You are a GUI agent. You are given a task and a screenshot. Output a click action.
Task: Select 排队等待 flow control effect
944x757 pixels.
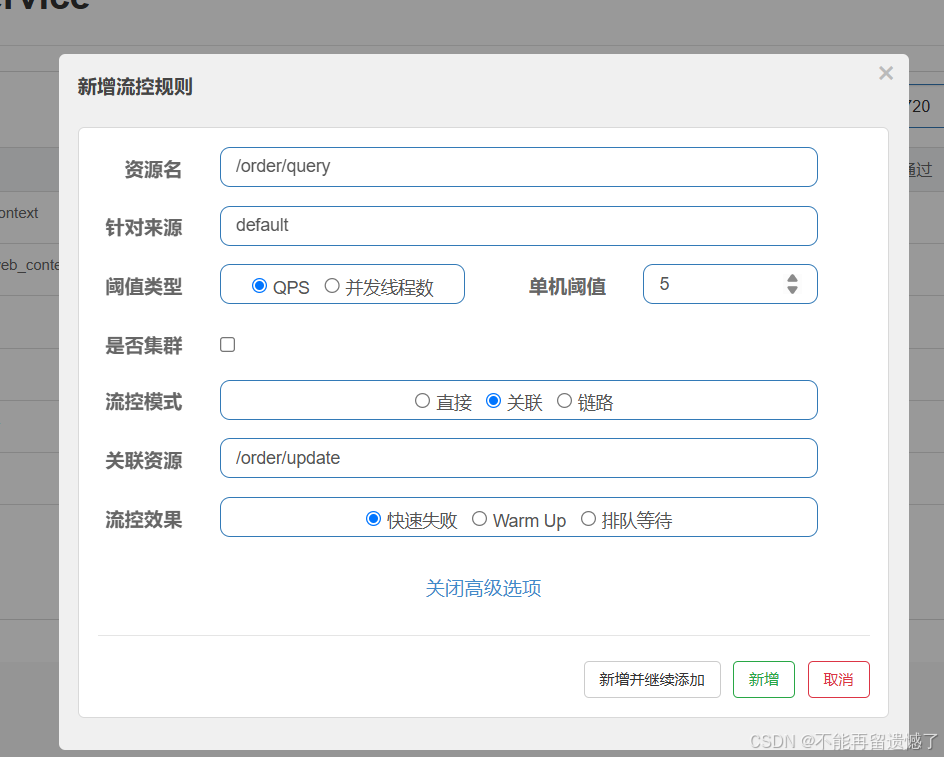pos(588,519)
